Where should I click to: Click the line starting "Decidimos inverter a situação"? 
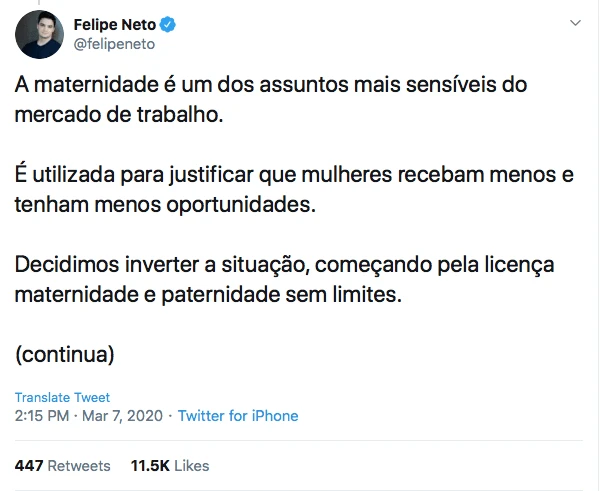tap(284, 267)
